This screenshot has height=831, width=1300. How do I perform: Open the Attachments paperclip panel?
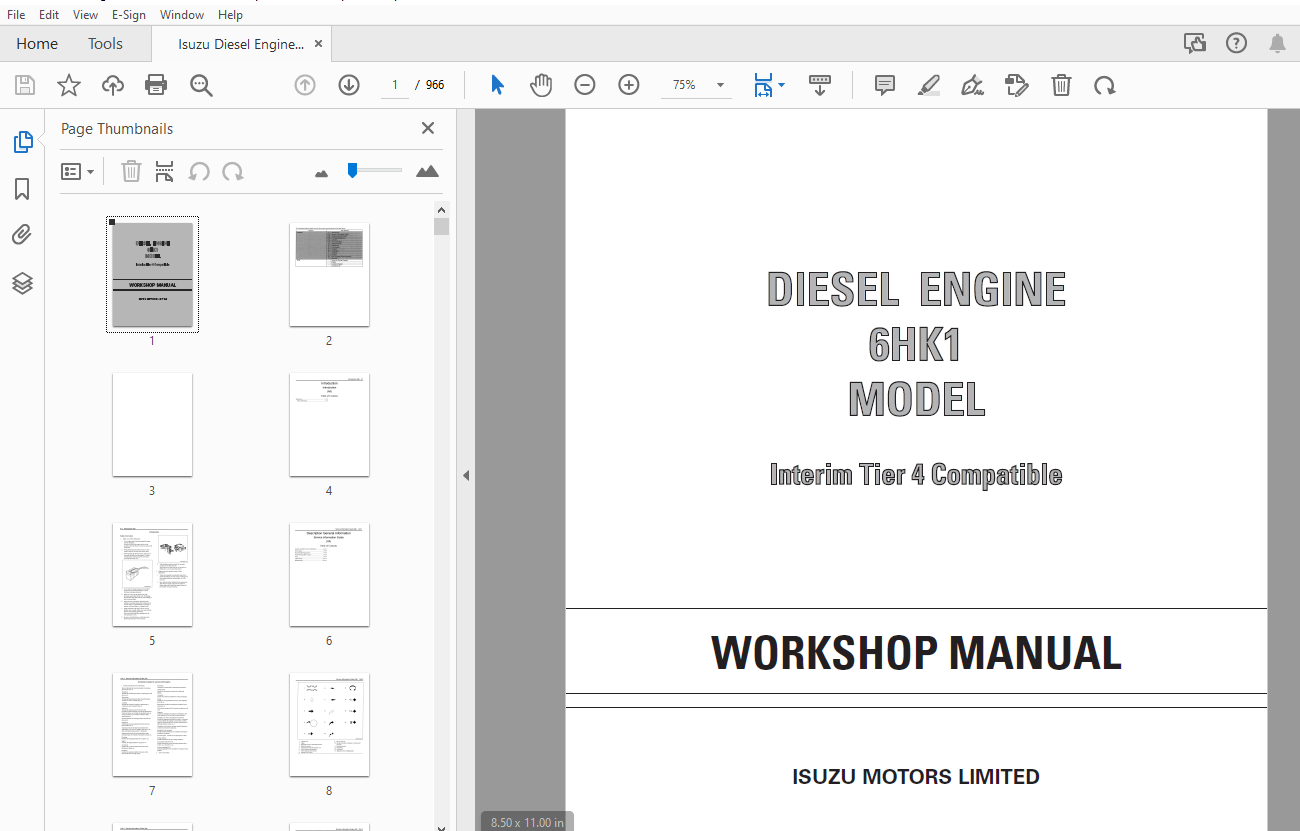(22, 235)
